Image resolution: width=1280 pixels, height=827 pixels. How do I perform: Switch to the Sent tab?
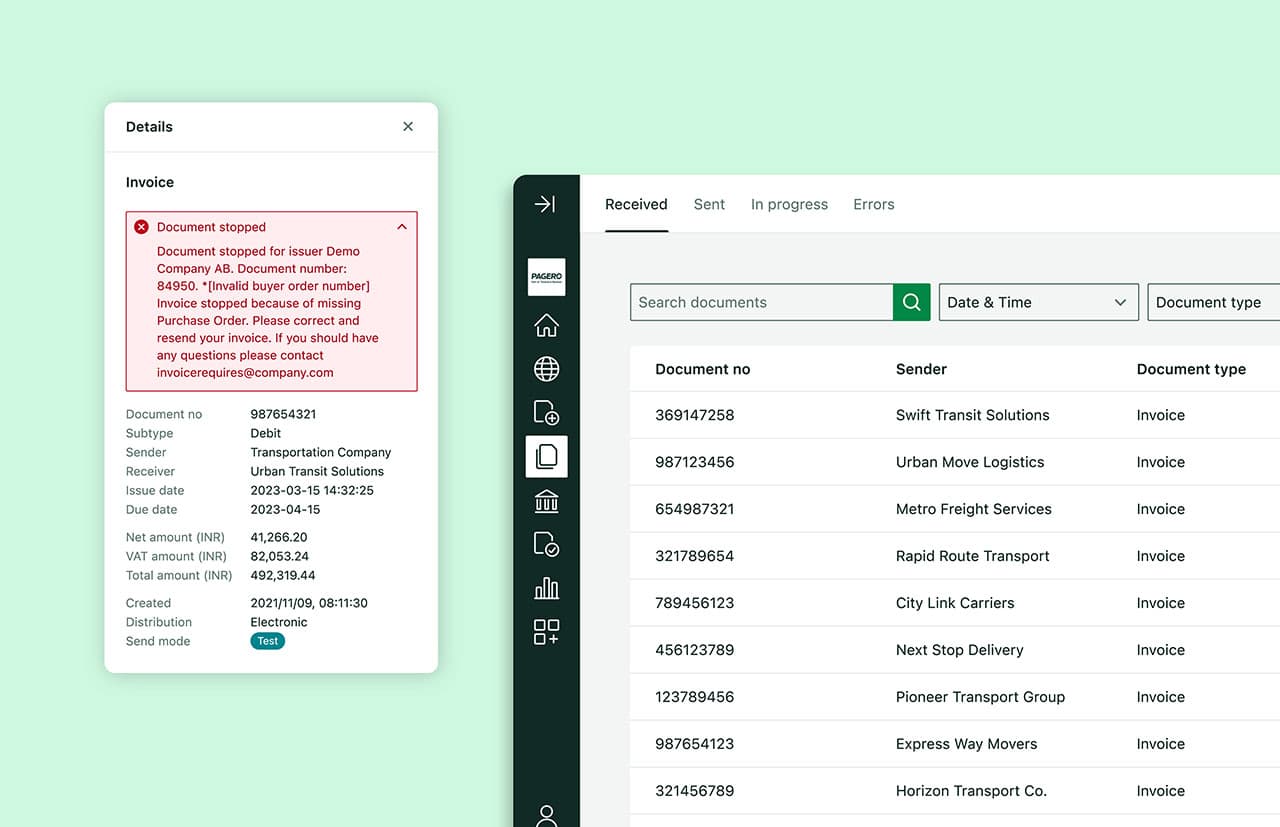[x=709, y=204]
